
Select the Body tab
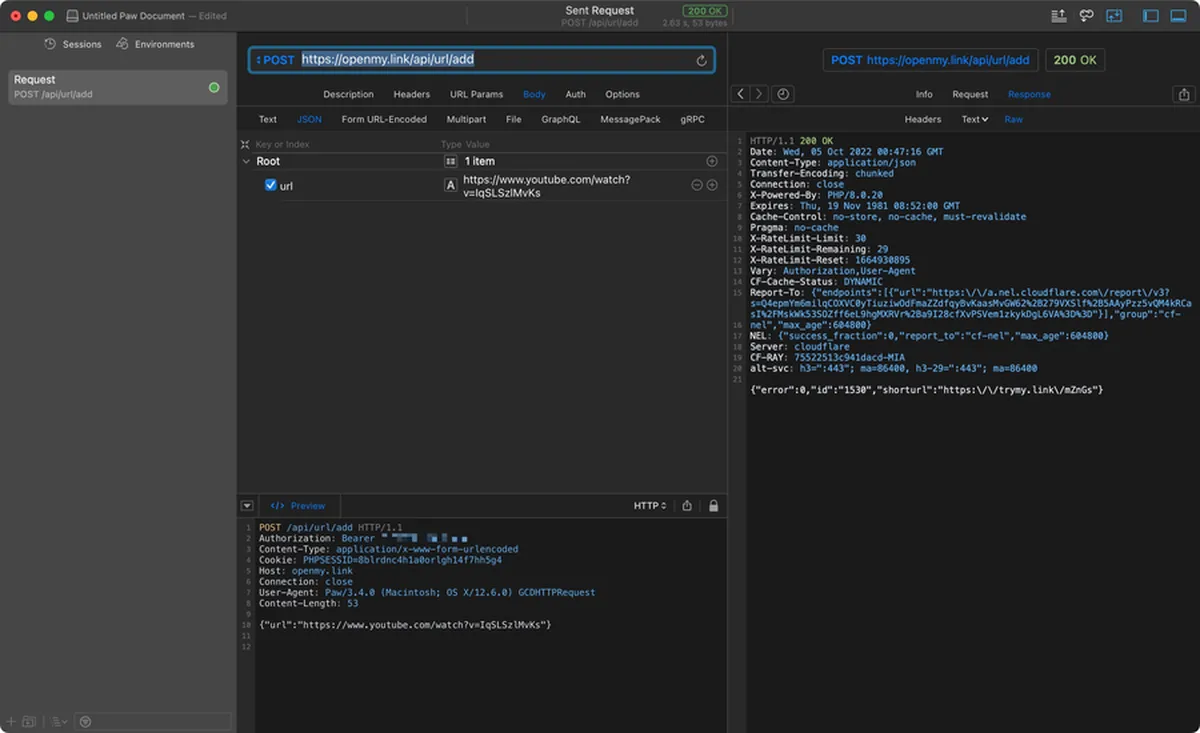point(534,94)
